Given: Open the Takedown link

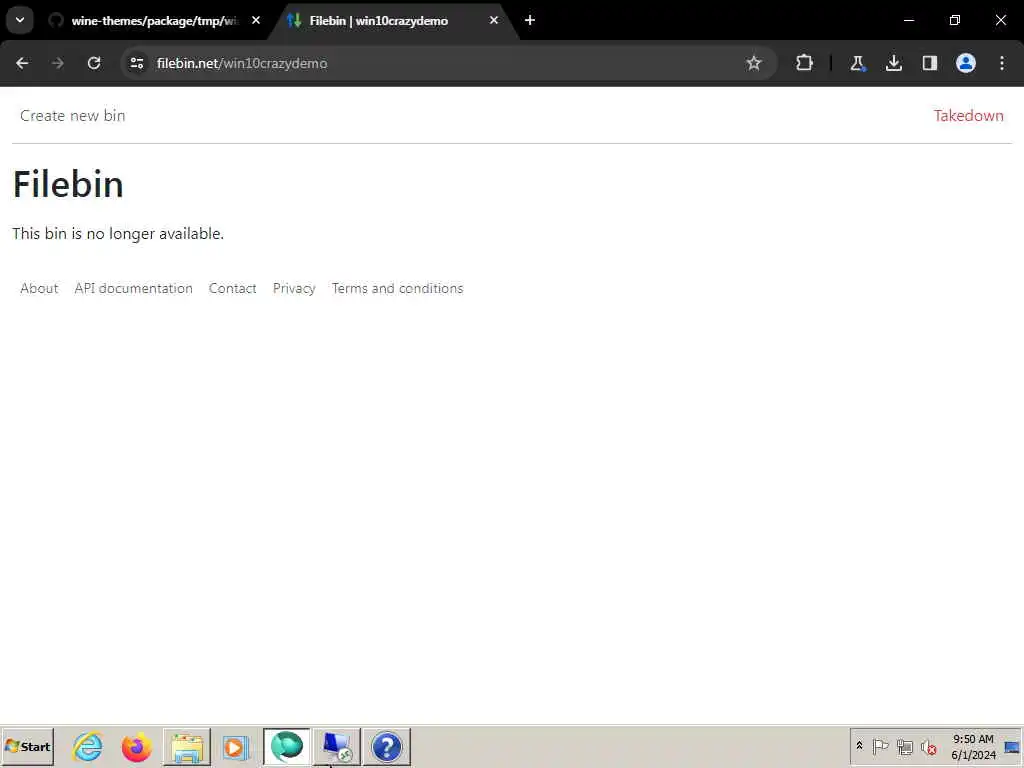Looking at the screenshot, I should pyautogui.click(x=968, y=116).
